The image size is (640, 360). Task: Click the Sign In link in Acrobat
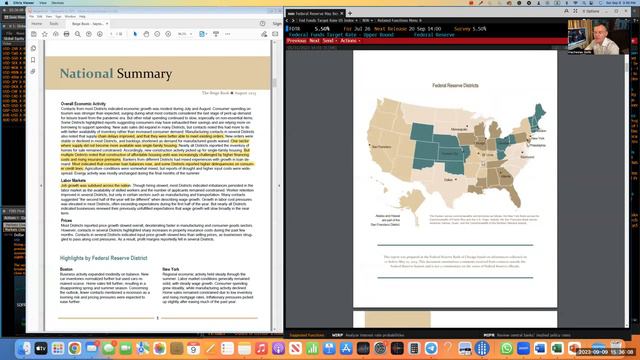coord(278,24)
